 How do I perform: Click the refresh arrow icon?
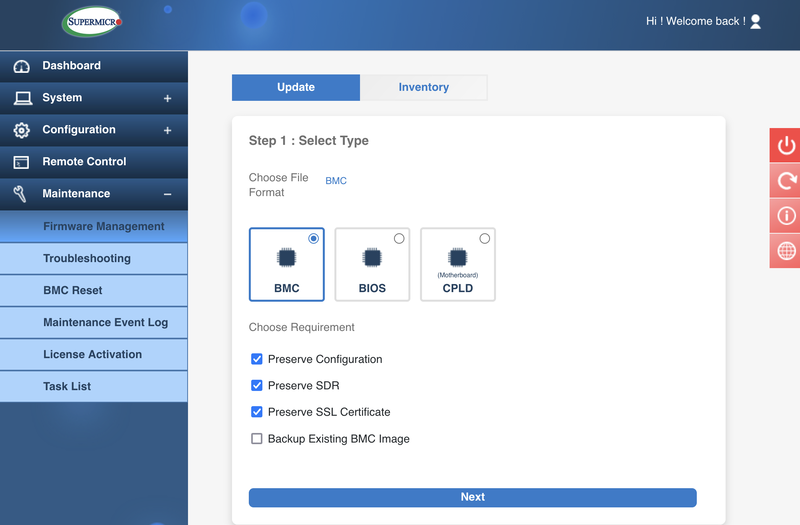pyautogui.click(x=786, y=180)
